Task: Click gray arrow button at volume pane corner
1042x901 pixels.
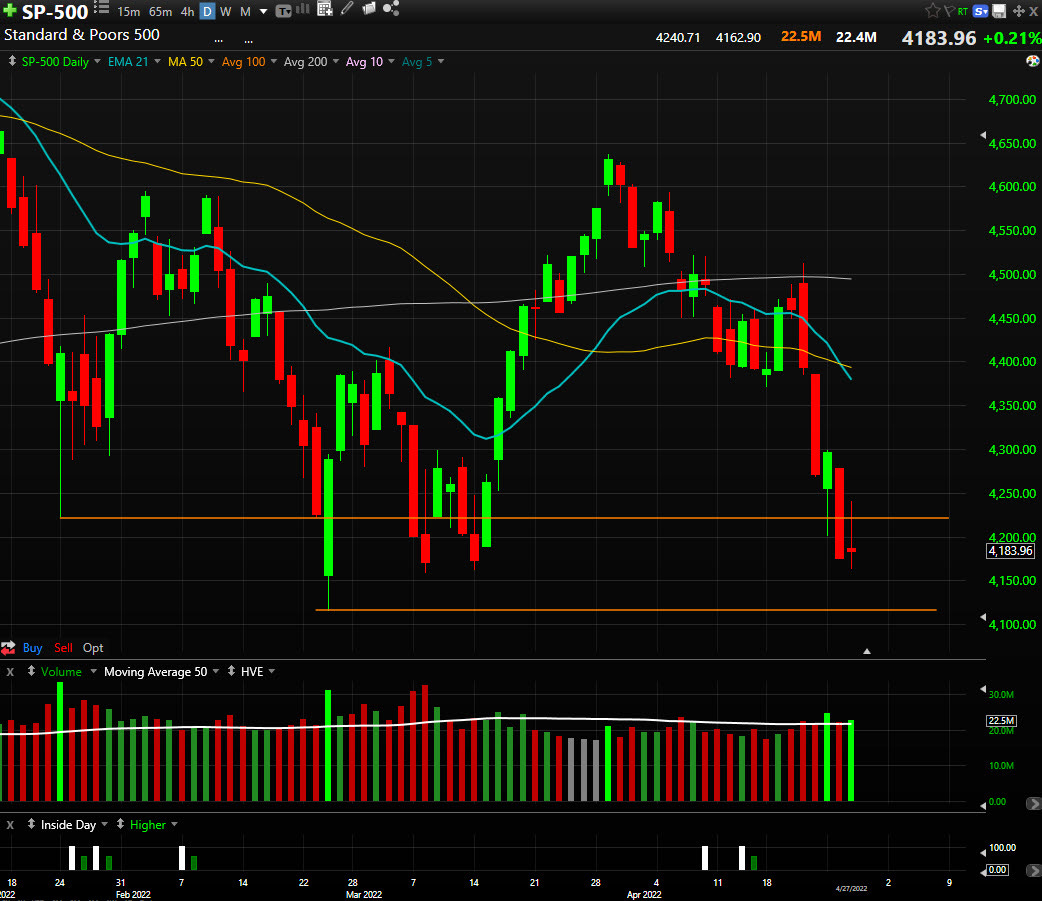Action: pos(1033,803)
